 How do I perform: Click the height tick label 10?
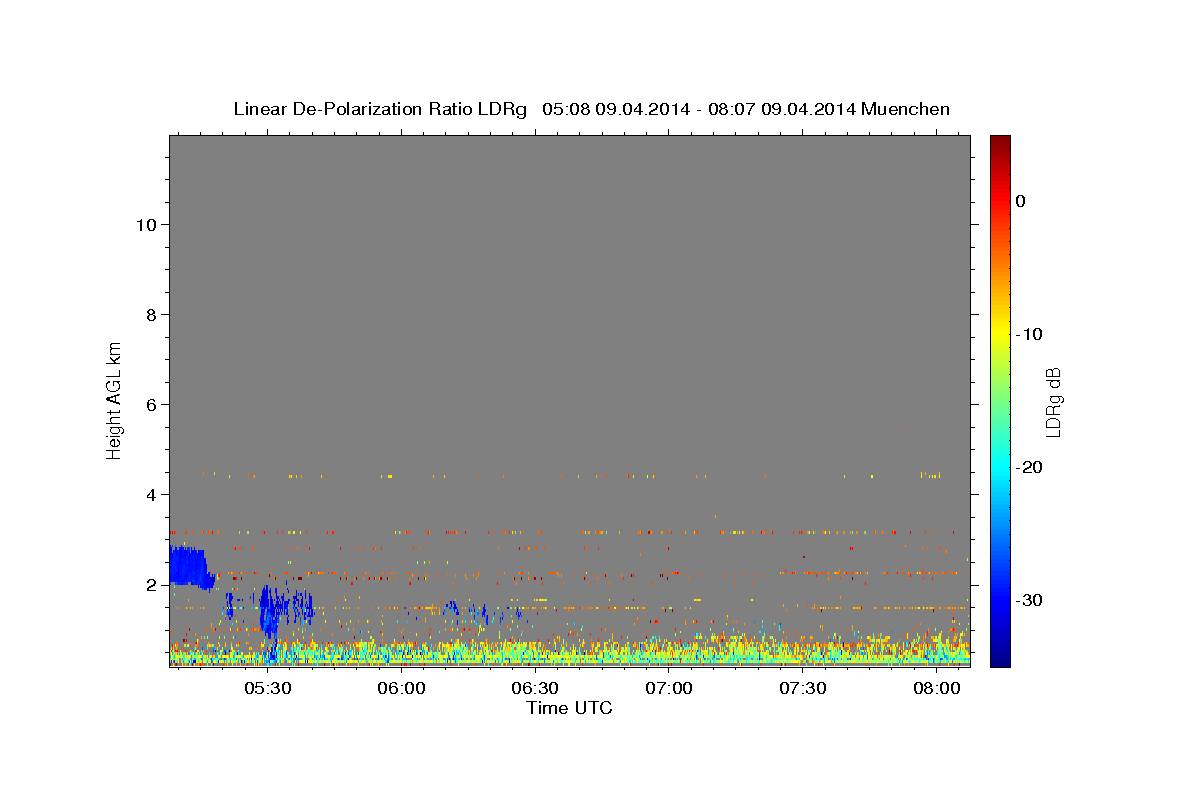146,225
